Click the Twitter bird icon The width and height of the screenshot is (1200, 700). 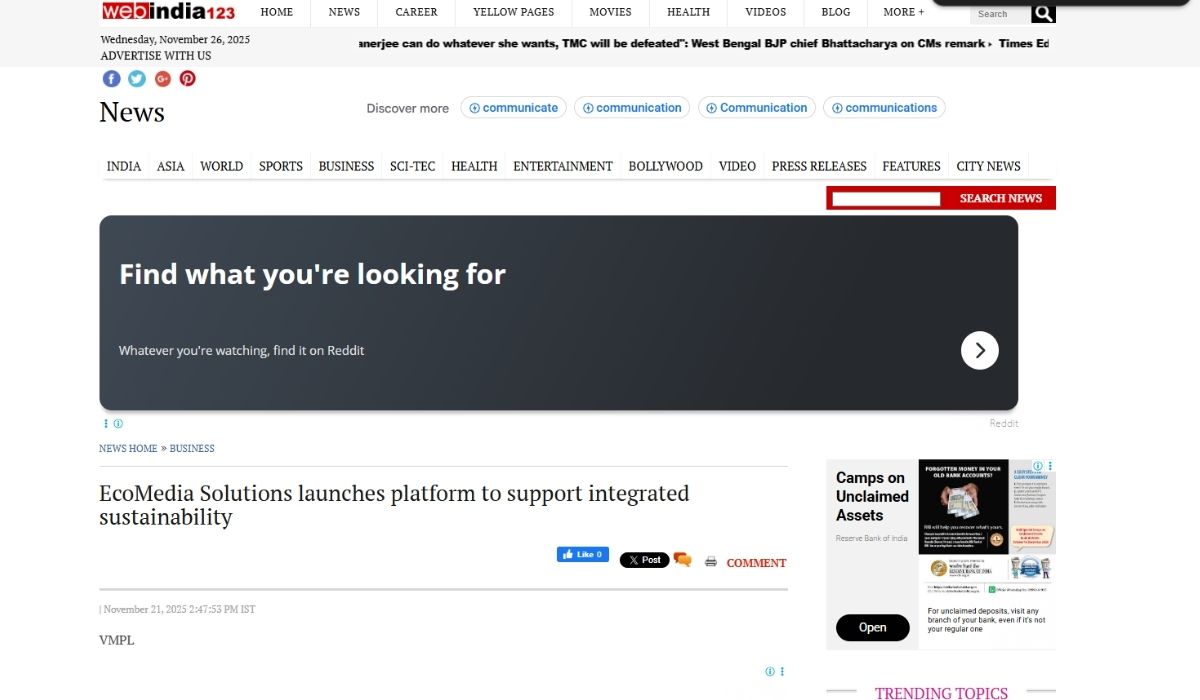(137, 79)
